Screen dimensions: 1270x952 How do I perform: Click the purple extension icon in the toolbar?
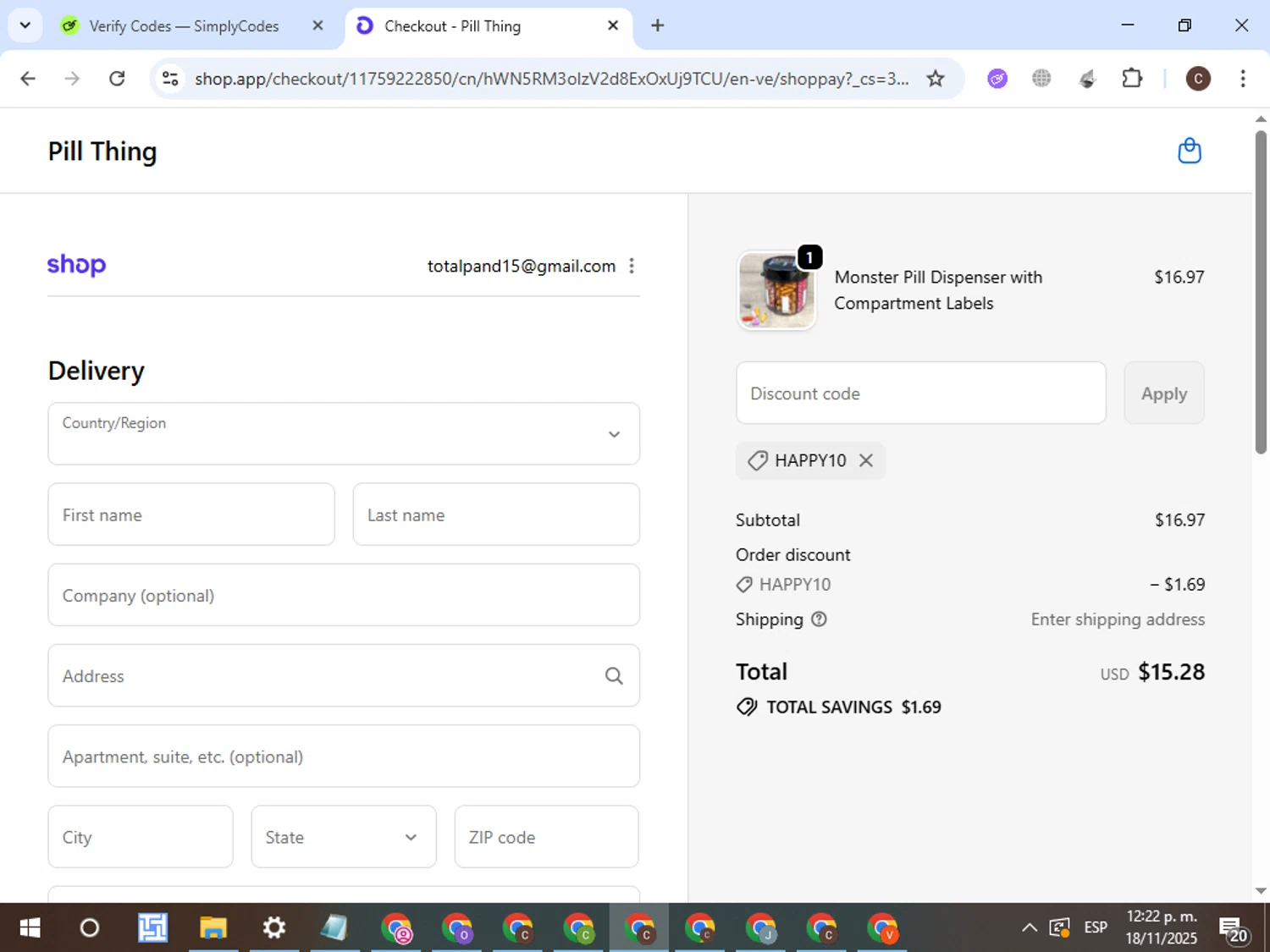(997, 79)
